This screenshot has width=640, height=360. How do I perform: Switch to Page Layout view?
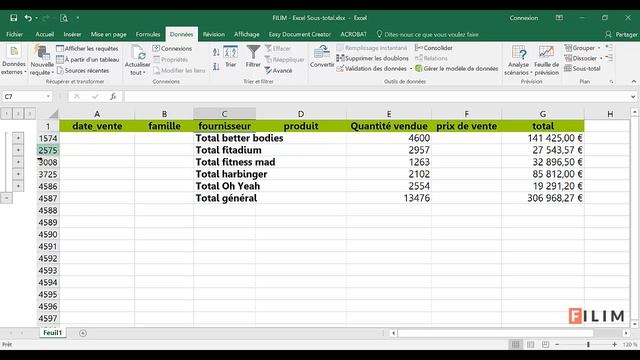[x=531, y=344]
